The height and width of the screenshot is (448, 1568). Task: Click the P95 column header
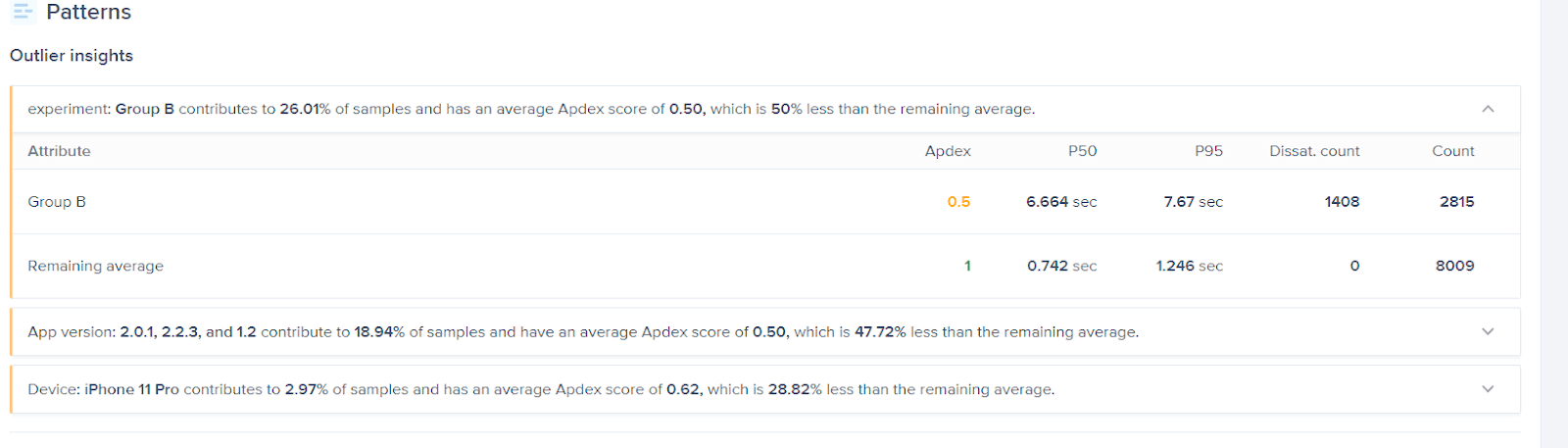[x=1208, y=151]
